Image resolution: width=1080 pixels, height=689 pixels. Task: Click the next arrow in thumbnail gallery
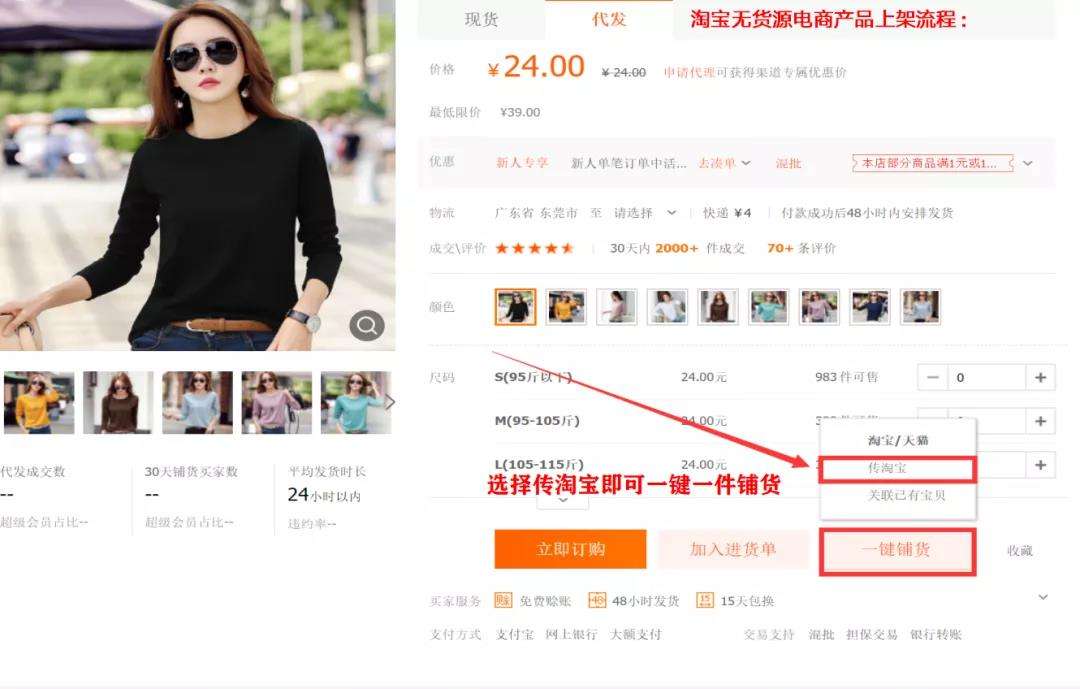[390, 402]
